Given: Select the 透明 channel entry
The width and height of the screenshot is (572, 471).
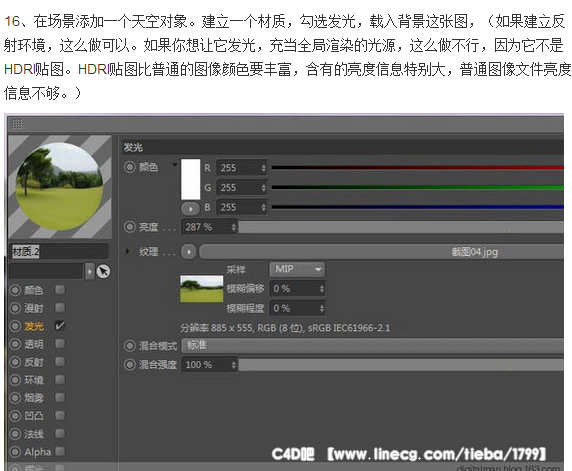Looking at the screenshot, I should 34,344.
